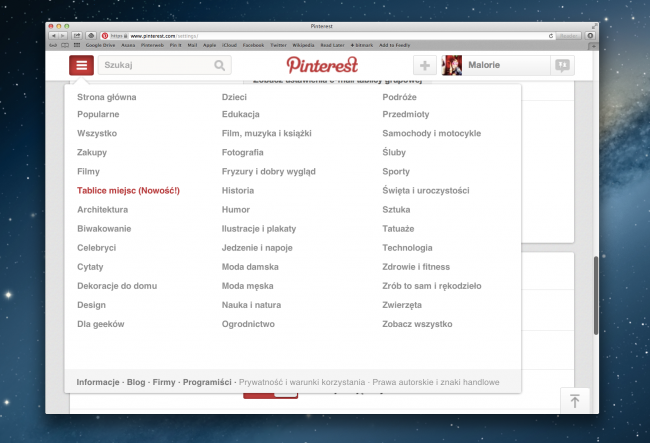Select Film, muzyka i książki category
This screenshot has width=650, height=443.
point(267,133)
